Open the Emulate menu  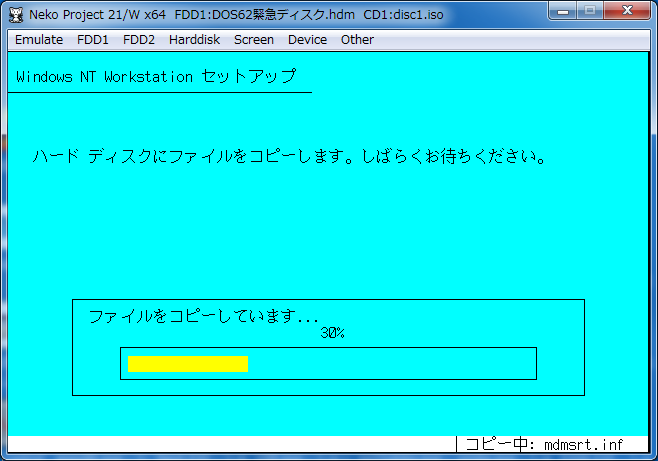pos(39,40)
